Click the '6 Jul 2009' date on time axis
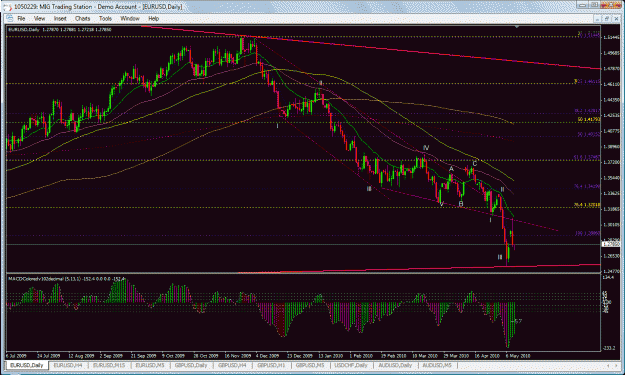The width and height of the screenshot is (625, 375). coord(16,355)
